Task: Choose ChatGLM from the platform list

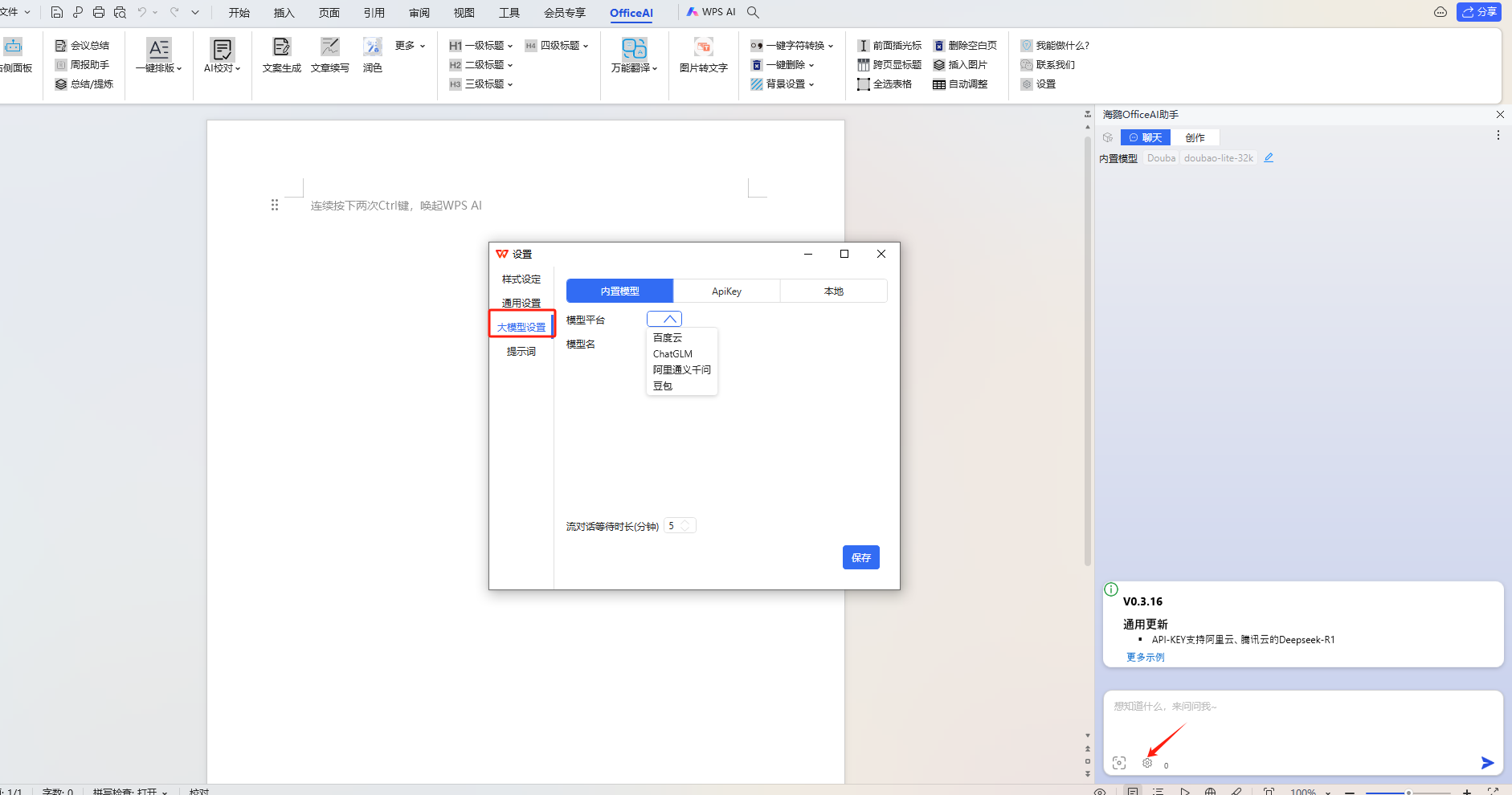Action: click(682, 354)
